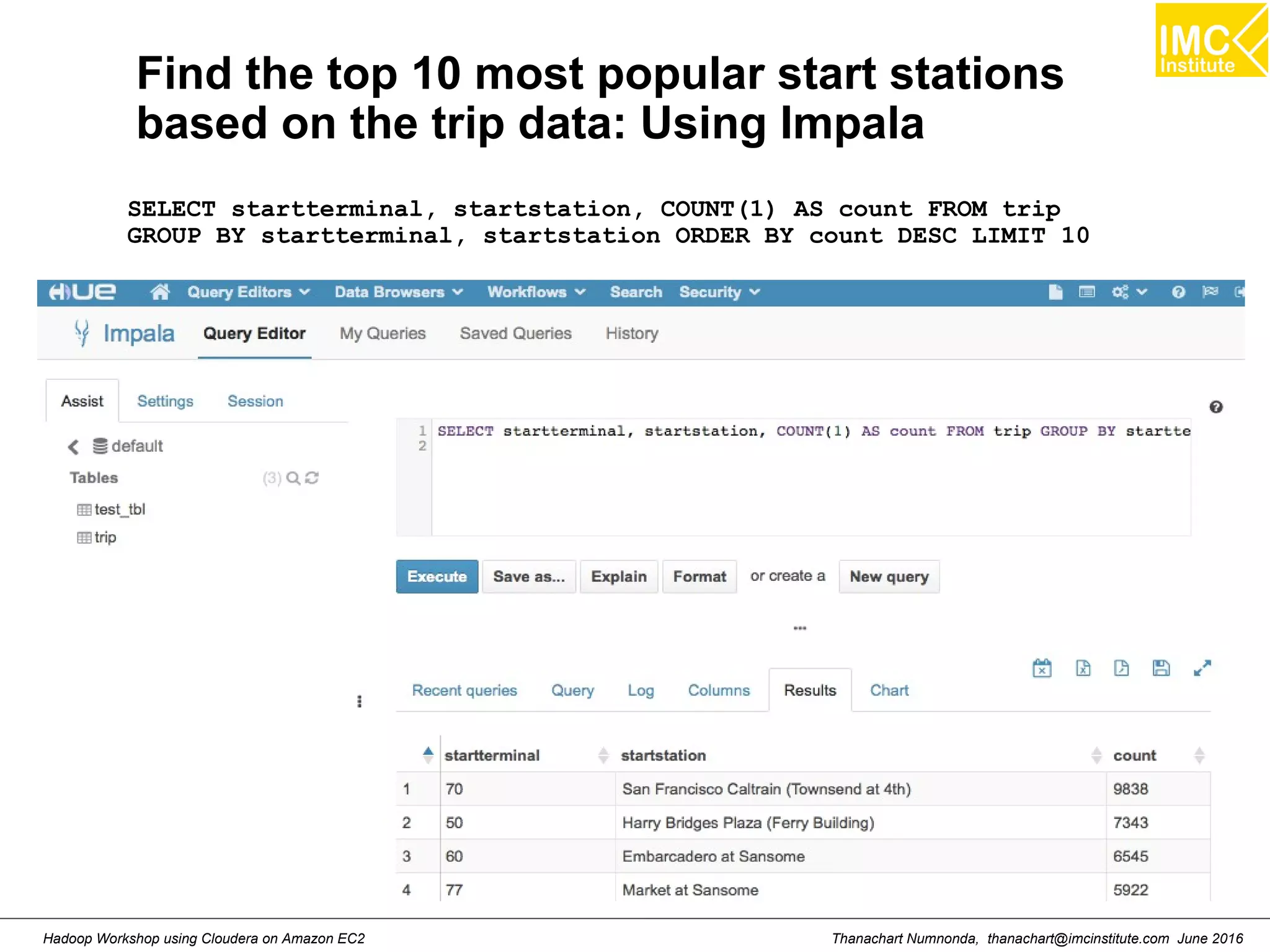
Task: Download results as XLS icon
Action: pos(1083,668)
